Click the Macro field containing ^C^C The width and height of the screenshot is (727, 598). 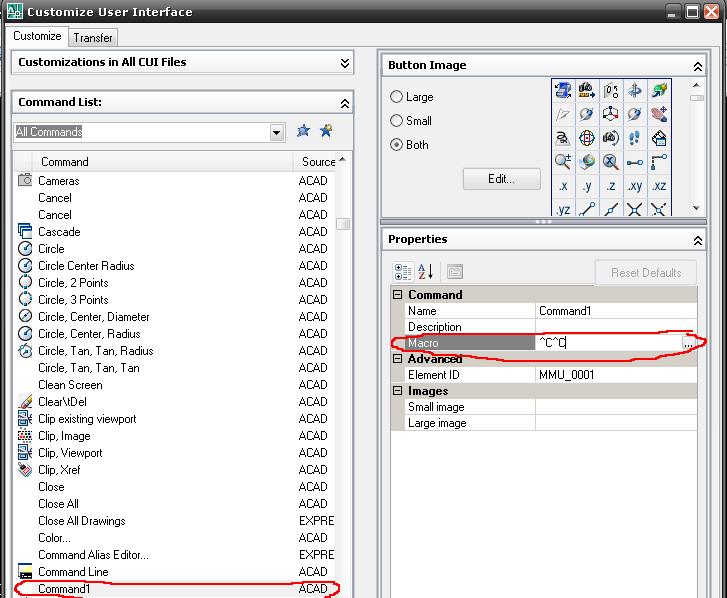click(608, 343)
